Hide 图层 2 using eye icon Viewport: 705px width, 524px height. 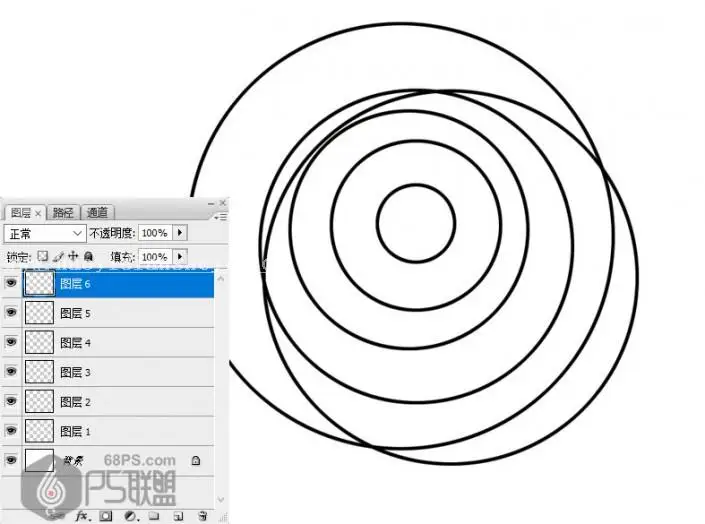11,401
